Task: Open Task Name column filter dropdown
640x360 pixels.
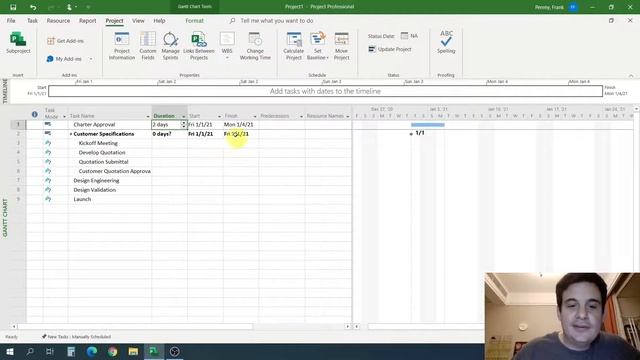Action: [x=148, y=117]
